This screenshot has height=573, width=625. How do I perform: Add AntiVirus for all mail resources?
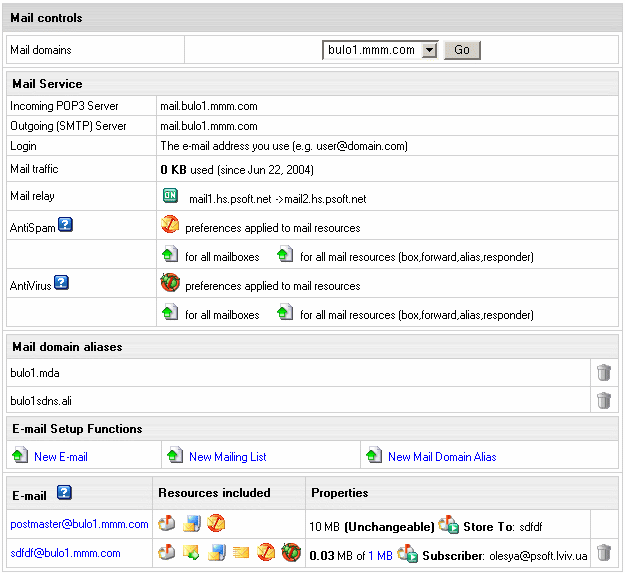[x=285, y=313]
